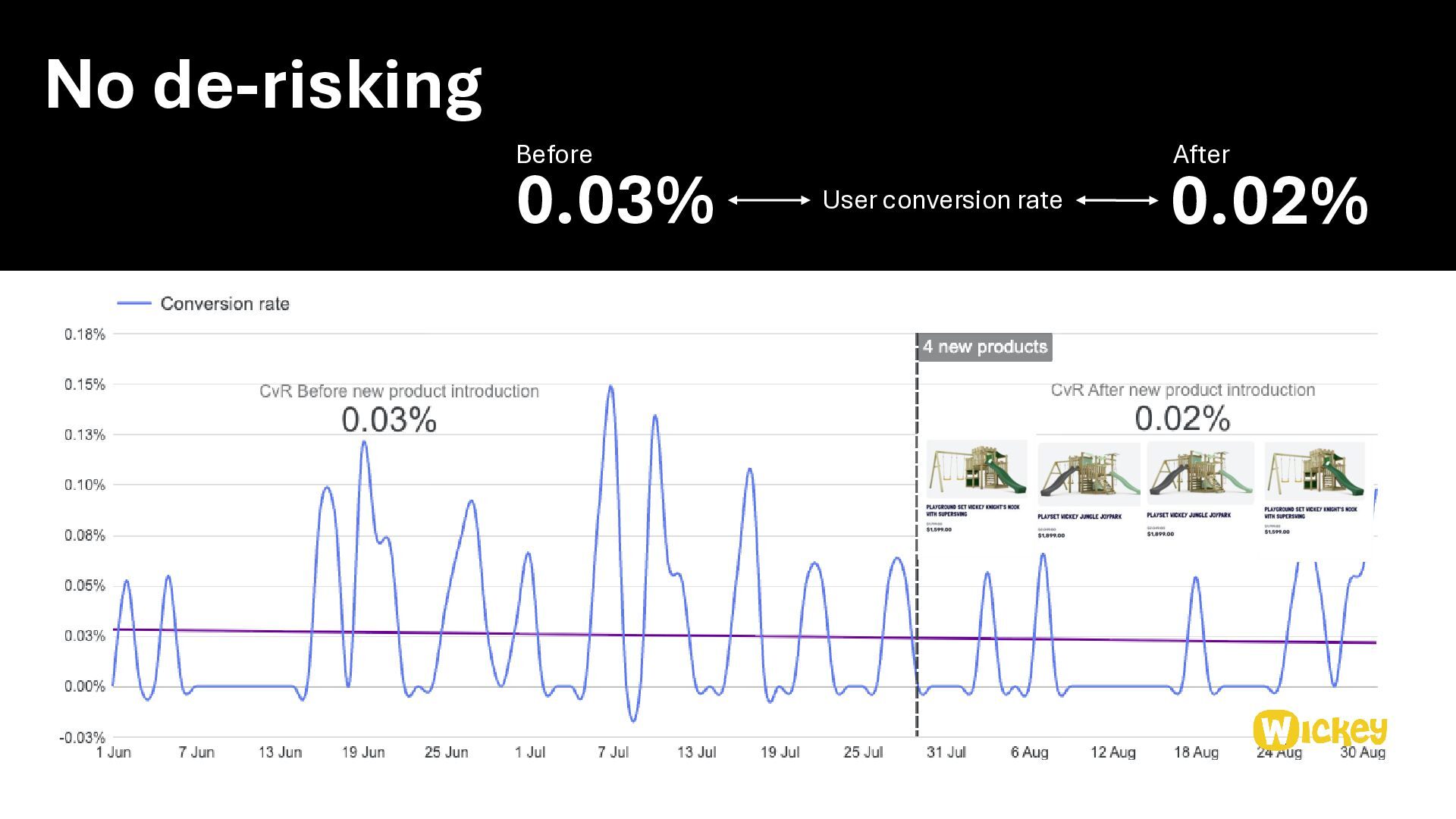Viewport: 1456px width, 819px height.
Task: Click the second Jungle Joypark product image
Action: coord(1088,473)
